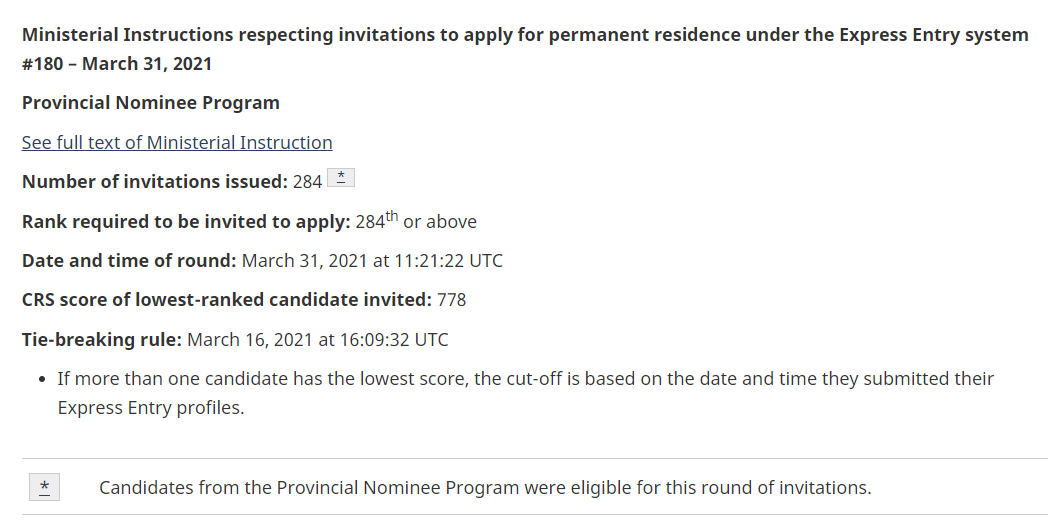Image resolution: width=1060 pixels, height=526 pixels.
Task: Click the bullet text about lowest score cut-off
Action: [525, 393]
